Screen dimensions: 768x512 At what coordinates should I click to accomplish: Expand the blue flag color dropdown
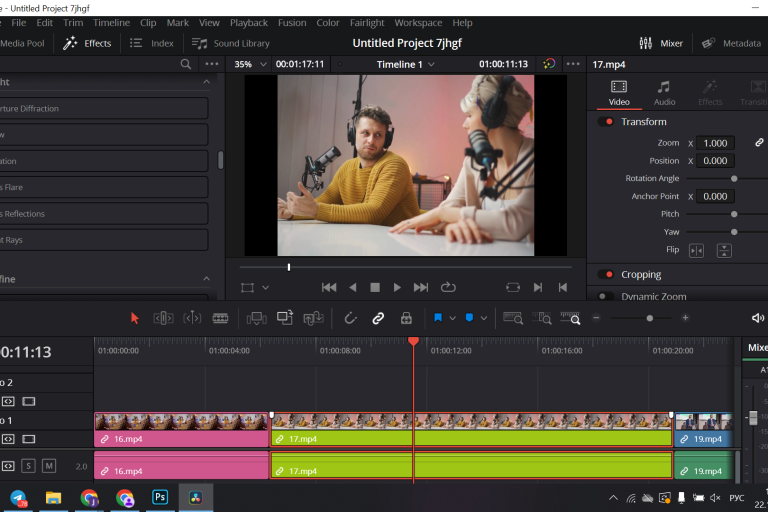(x=452, y=318)
